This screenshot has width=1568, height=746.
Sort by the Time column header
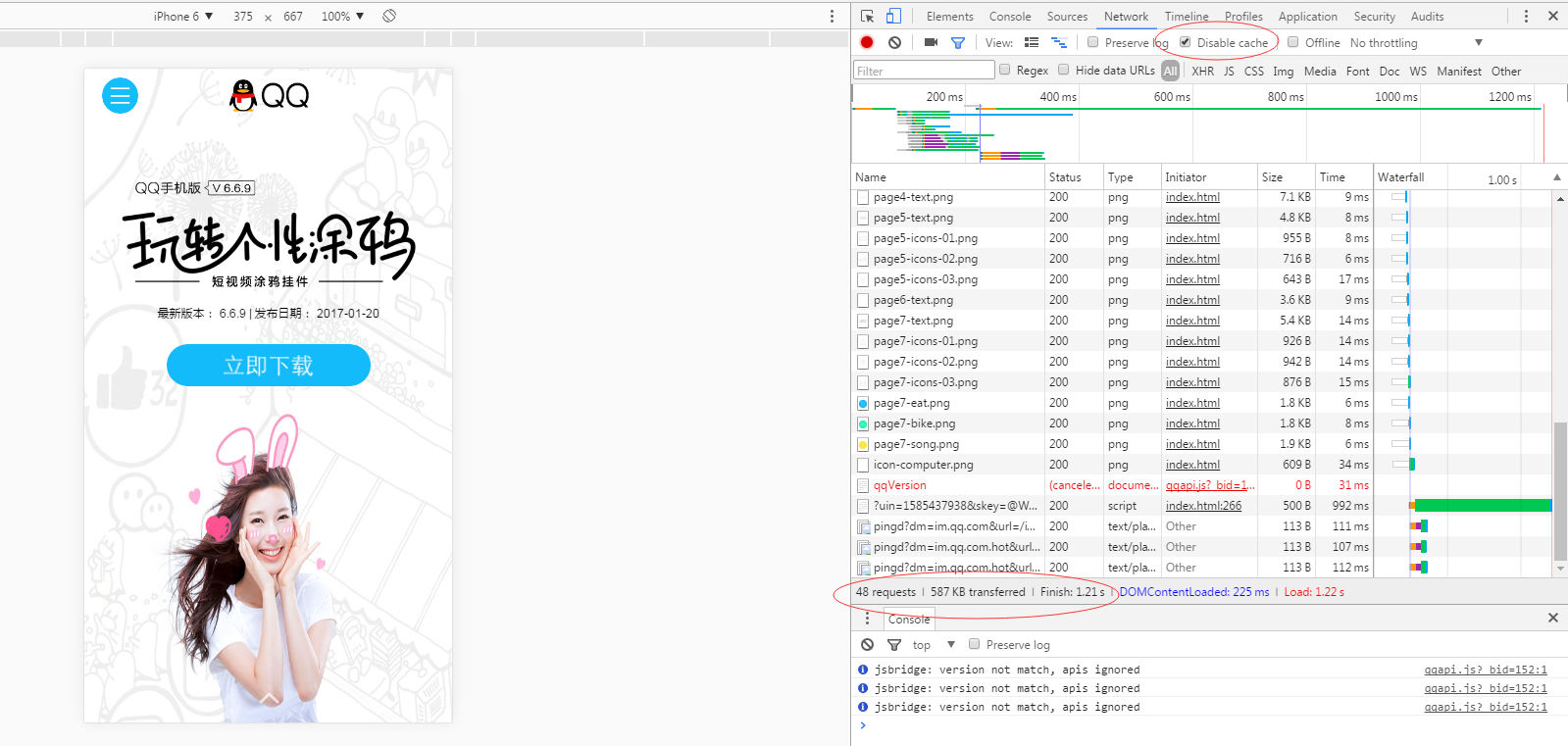click(1343, 177)
